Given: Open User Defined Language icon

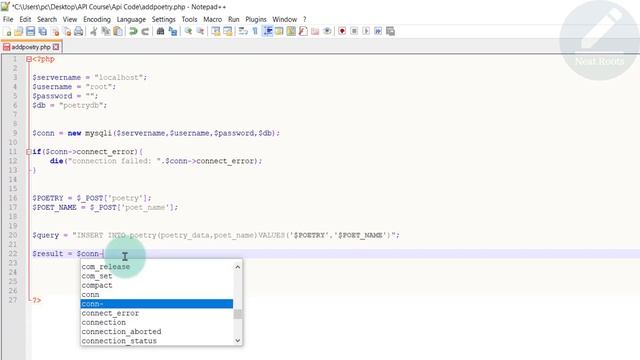Looking at the screenshot, I should [279, 31].
